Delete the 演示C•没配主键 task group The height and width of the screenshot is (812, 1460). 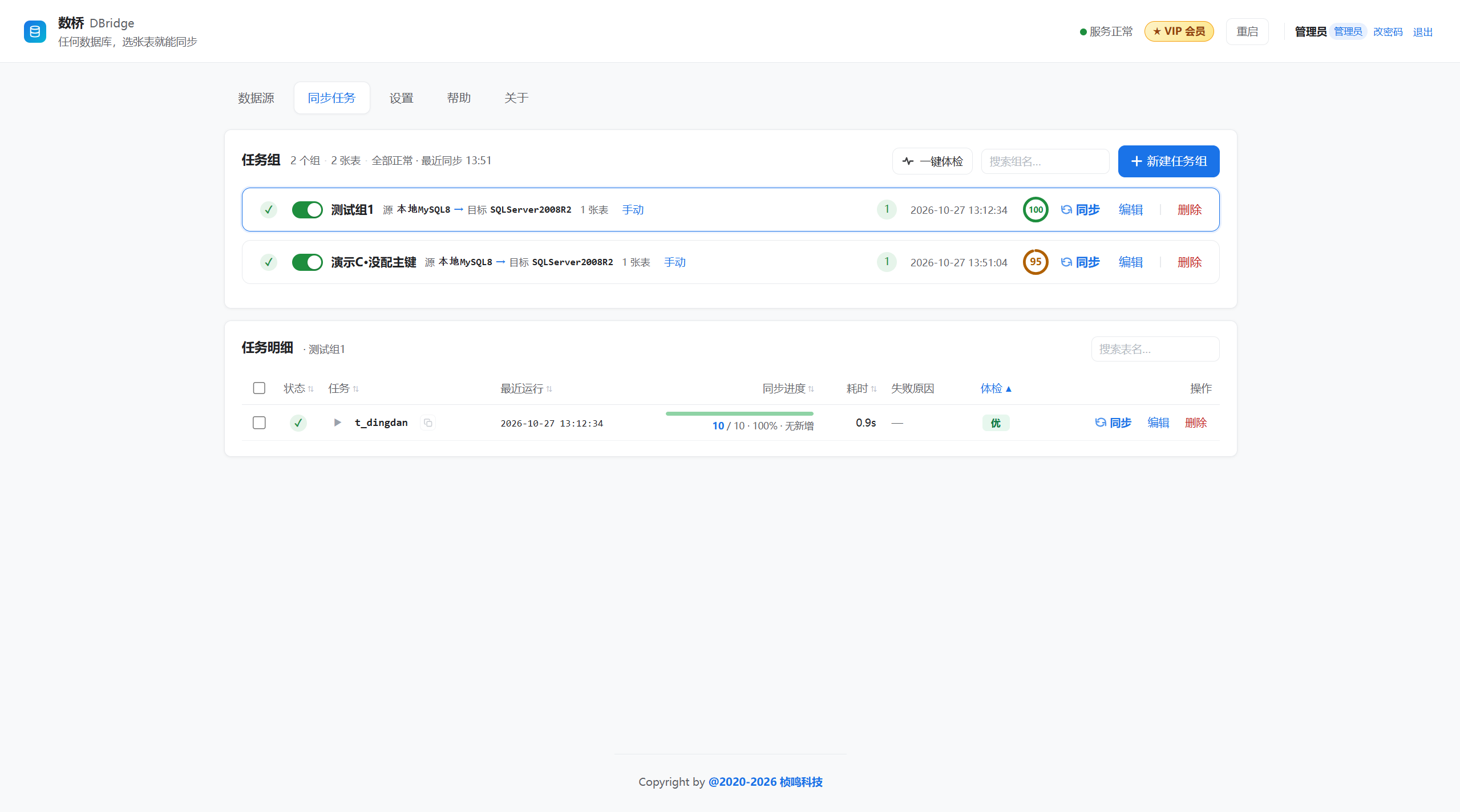(x=1190, y=262)
